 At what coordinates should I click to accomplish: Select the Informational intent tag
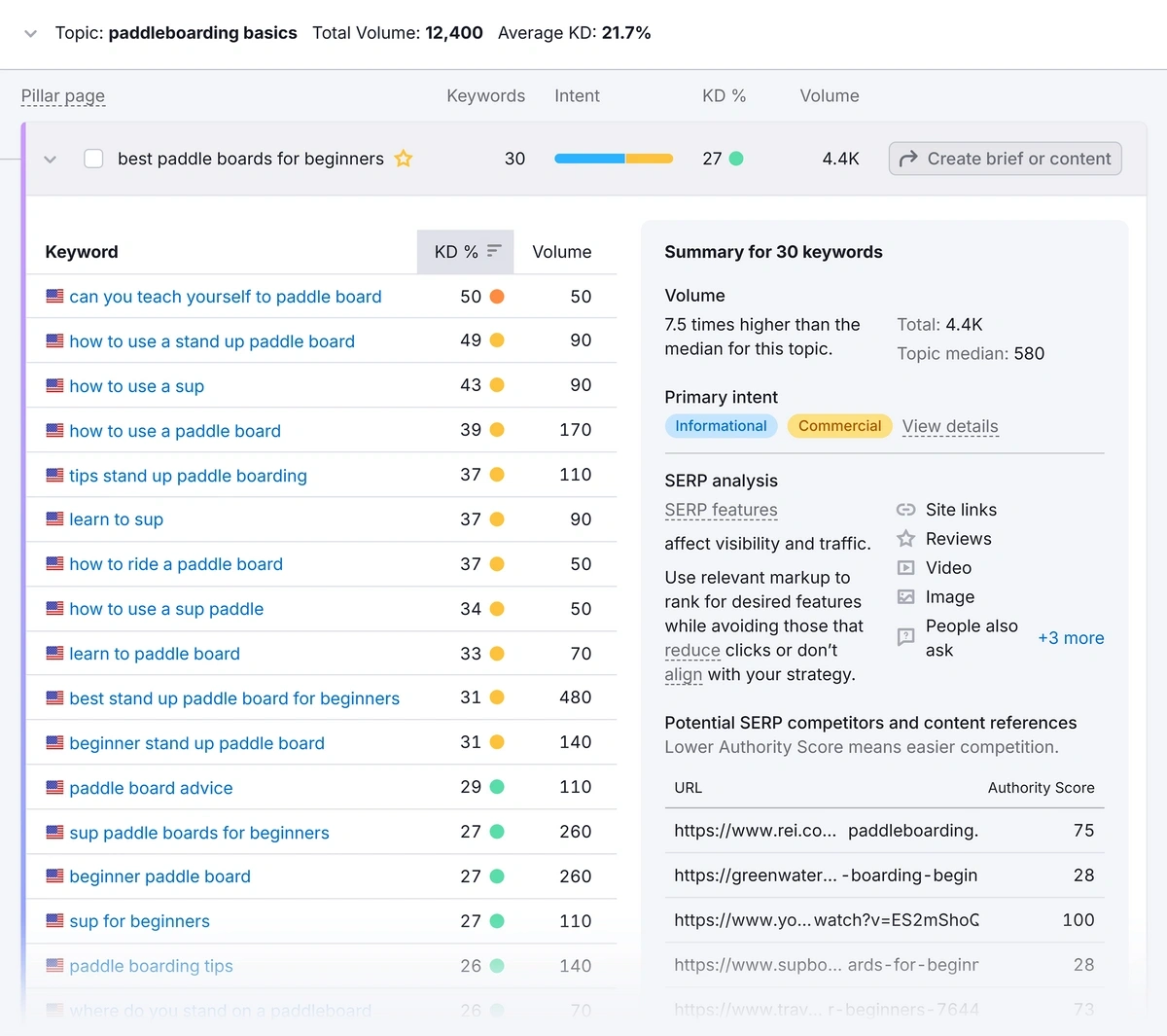coord(721,426)
